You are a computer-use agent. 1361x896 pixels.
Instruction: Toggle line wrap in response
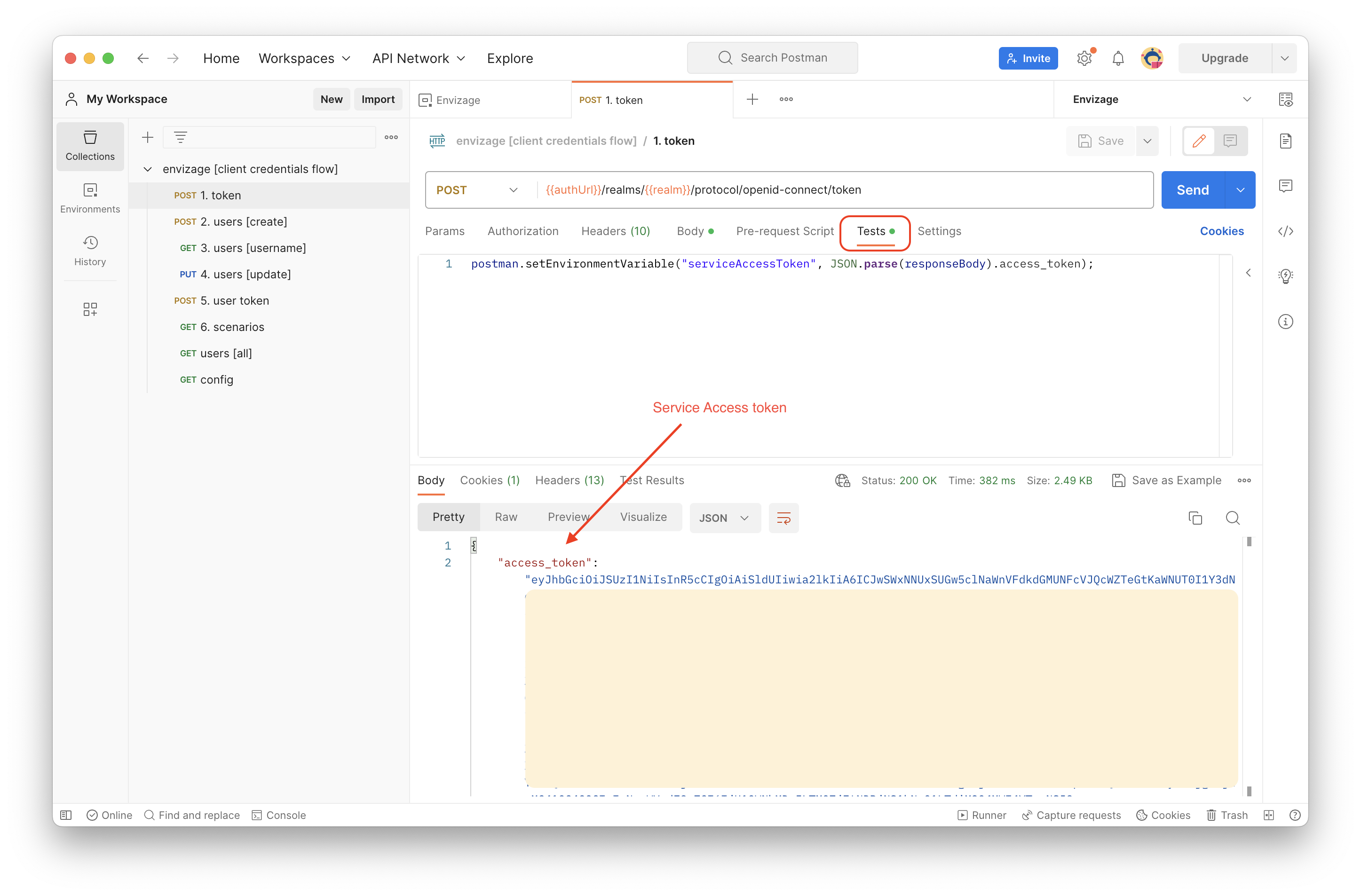(x=783, y=518)
